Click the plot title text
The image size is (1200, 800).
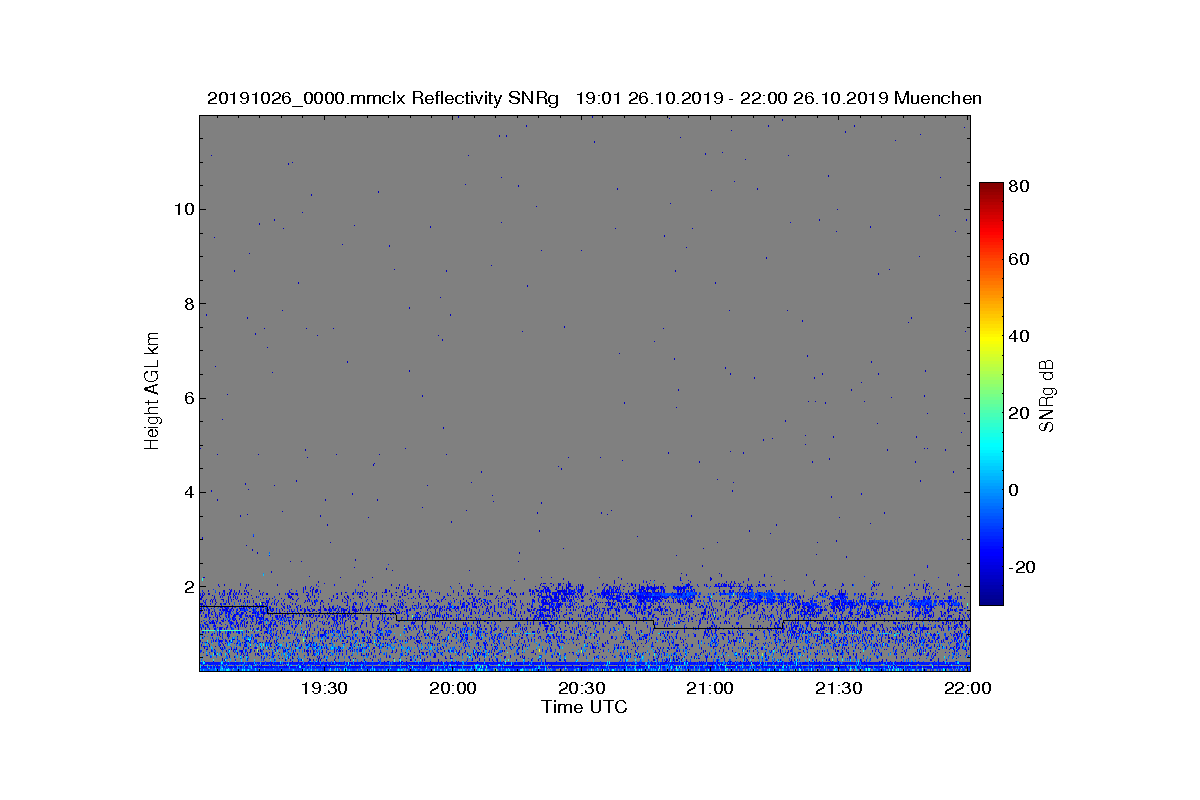click(594, 98)
